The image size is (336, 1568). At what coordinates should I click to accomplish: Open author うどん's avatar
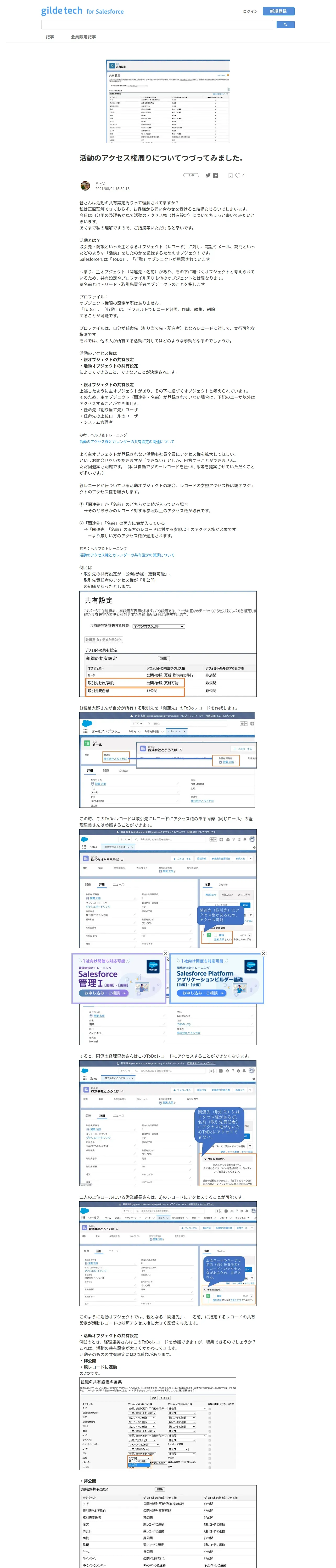(85, 186)
